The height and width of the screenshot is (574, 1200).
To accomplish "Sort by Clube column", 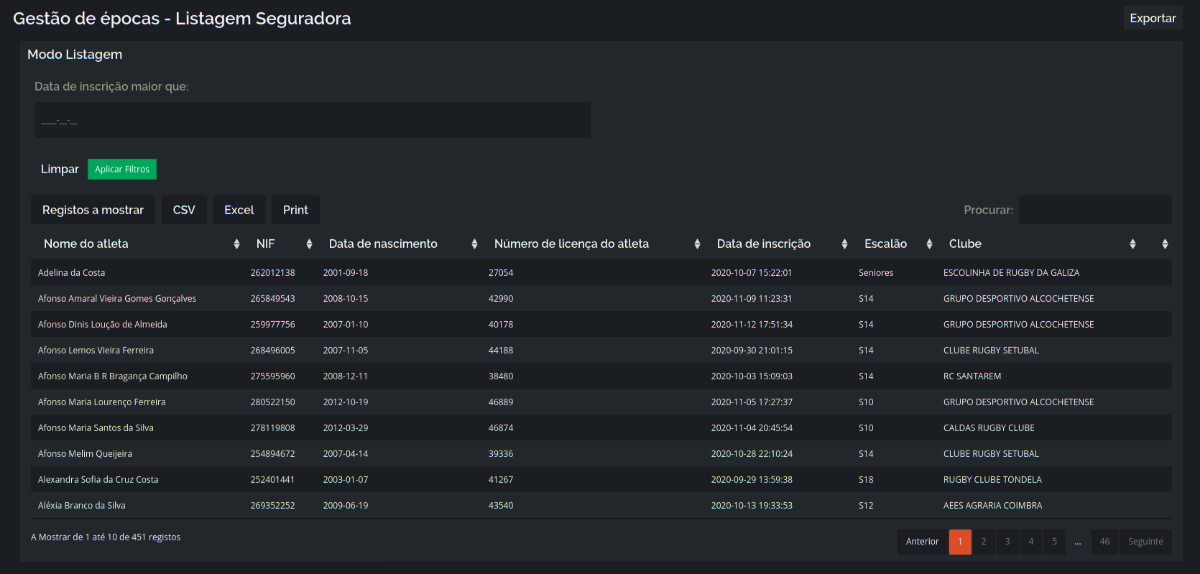I will click(x=1040, y=244).
